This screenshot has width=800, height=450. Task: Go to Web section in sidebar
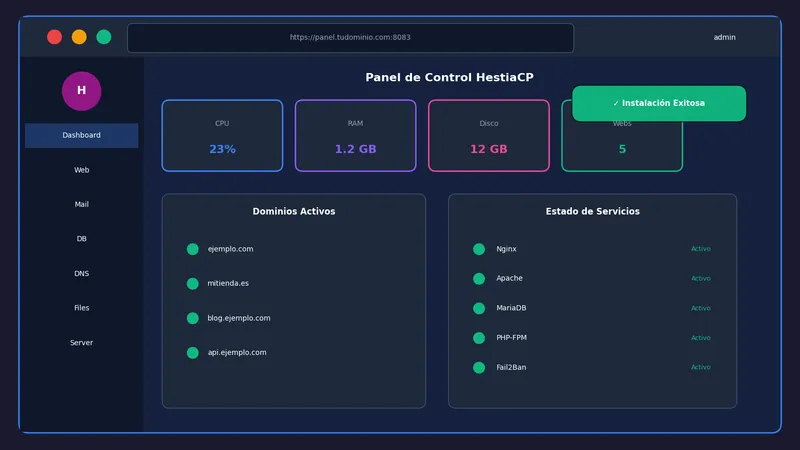[x=82, y=170]
